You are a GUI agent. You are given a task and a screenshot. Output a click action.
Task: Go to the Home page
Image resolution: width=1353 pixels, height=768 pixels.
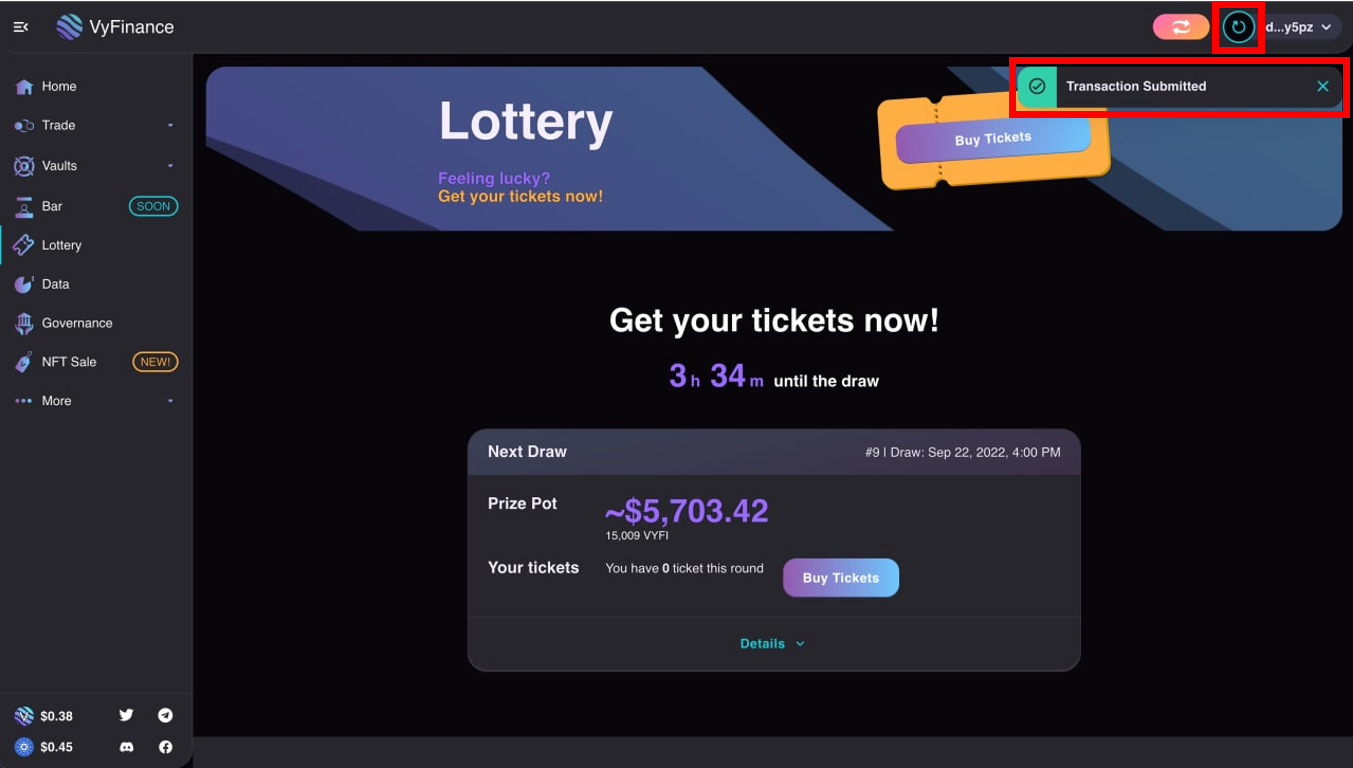pyautogui.click(x=59, y=86)
